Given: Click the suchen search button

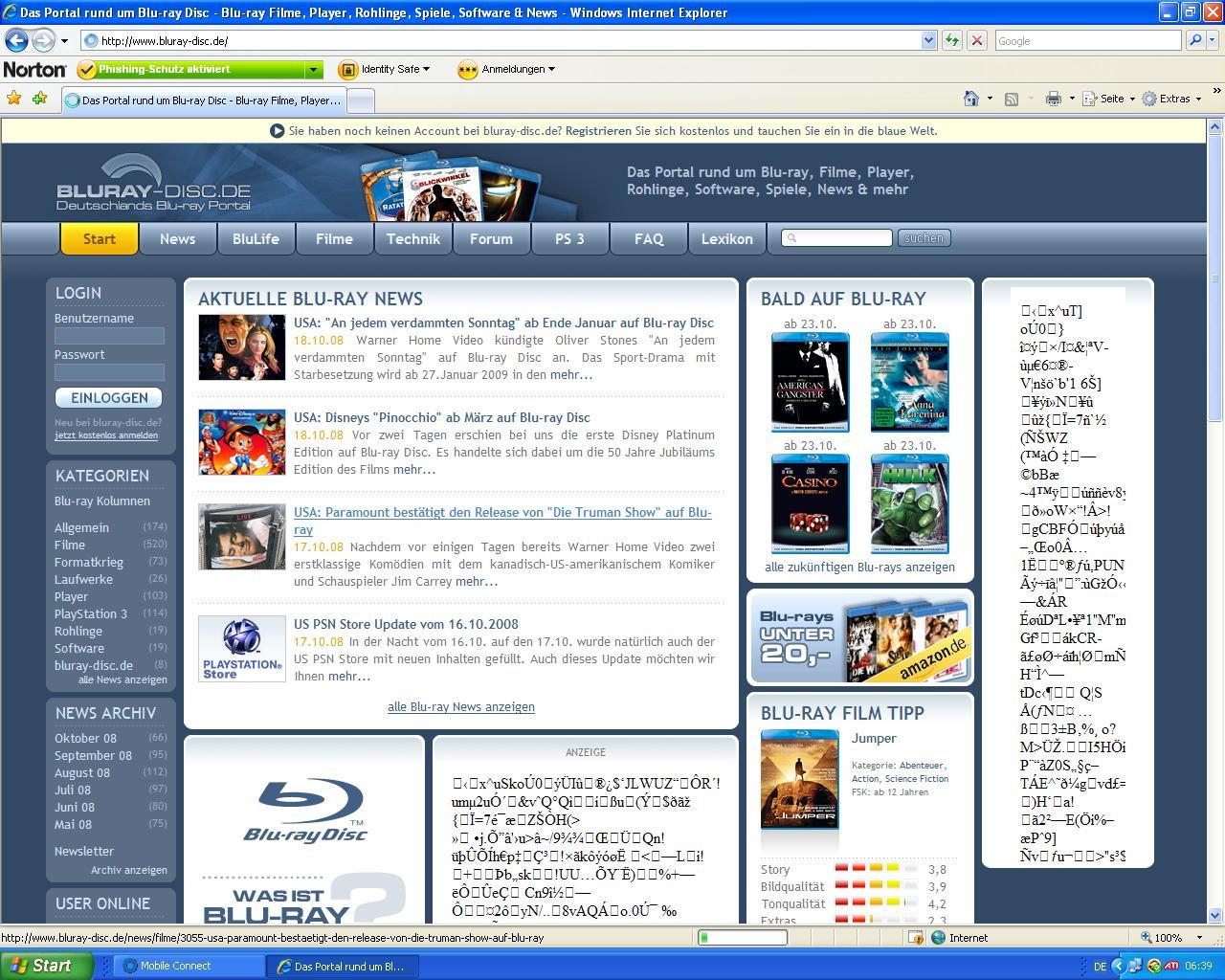Looking at the screenshot, I should tap(924, 238).
